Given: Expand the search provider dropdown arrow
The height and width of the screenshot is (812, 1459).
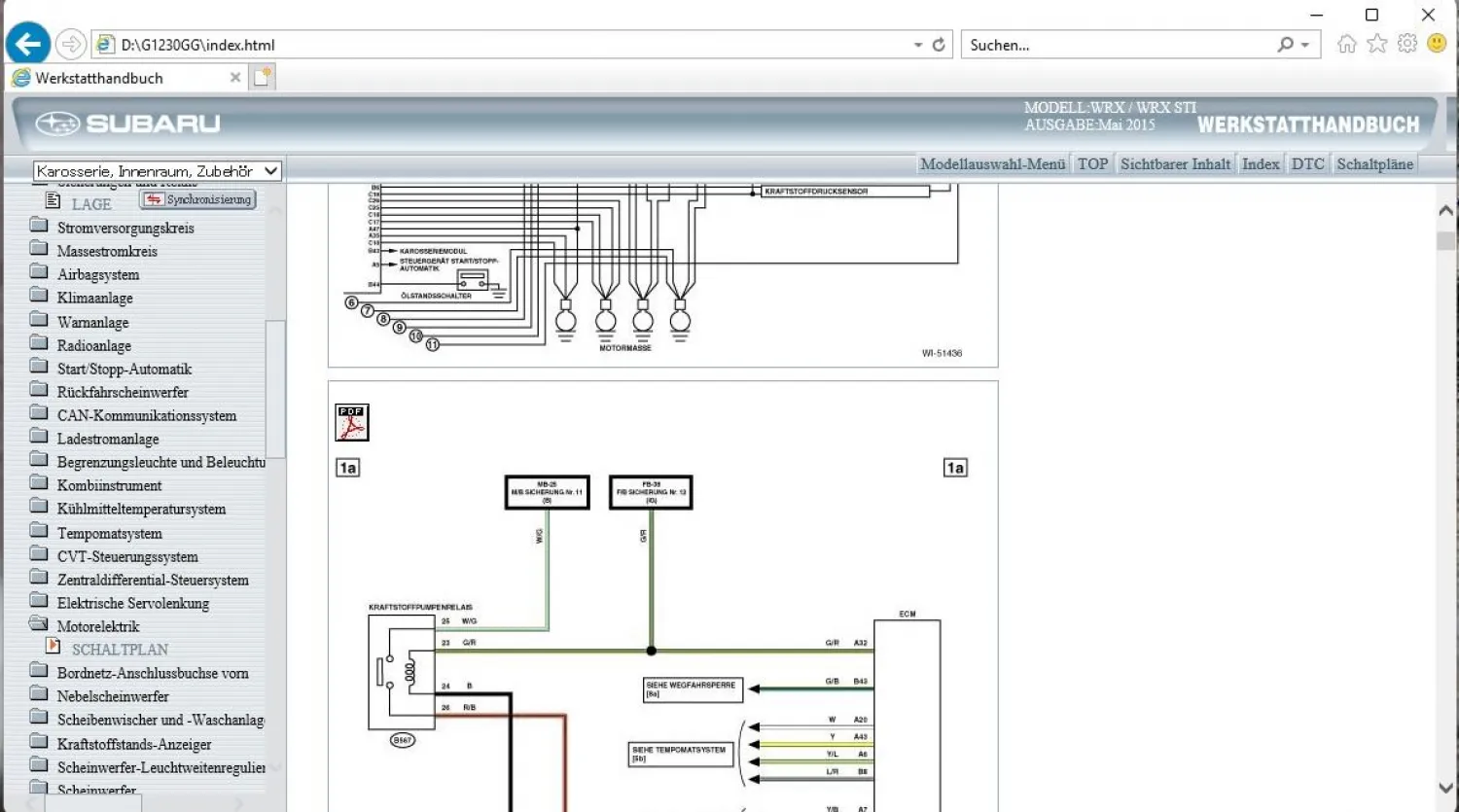Looking at the screenshot, I should [1305, 45].
